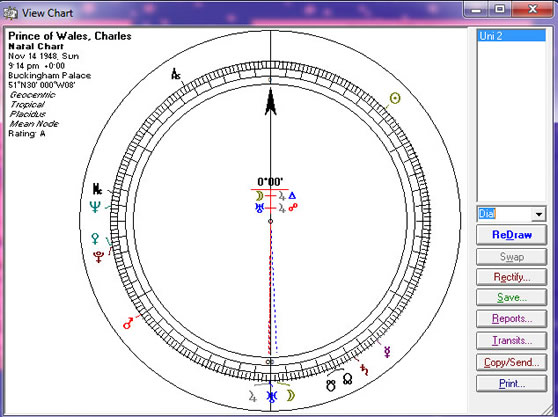This screenshot has height=417, width=558.
Task: Click the ReDraw button
Action: (x=511, y=235)
